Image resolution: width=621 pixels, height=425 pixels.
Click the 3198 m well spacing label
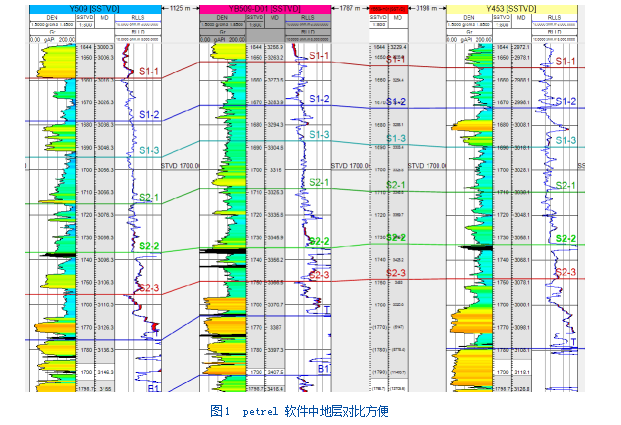[x=425, y=7]
